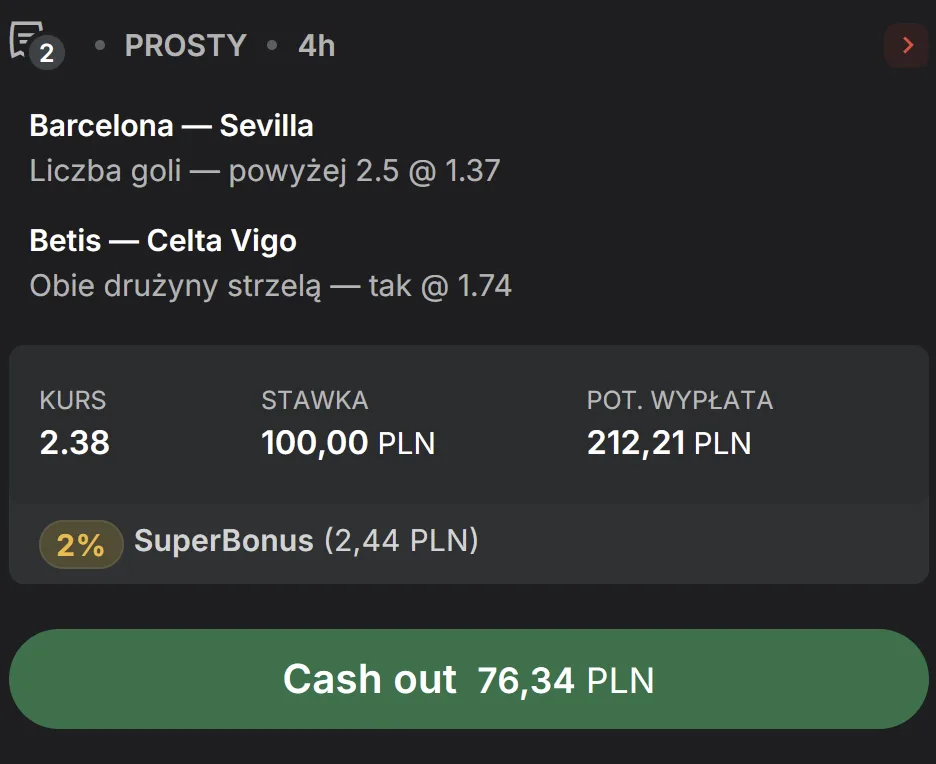Viewport: 936px width, 764px height.
Task: Expand the Betis — Celta Vigo selection
Action: [x=163, y=240]
